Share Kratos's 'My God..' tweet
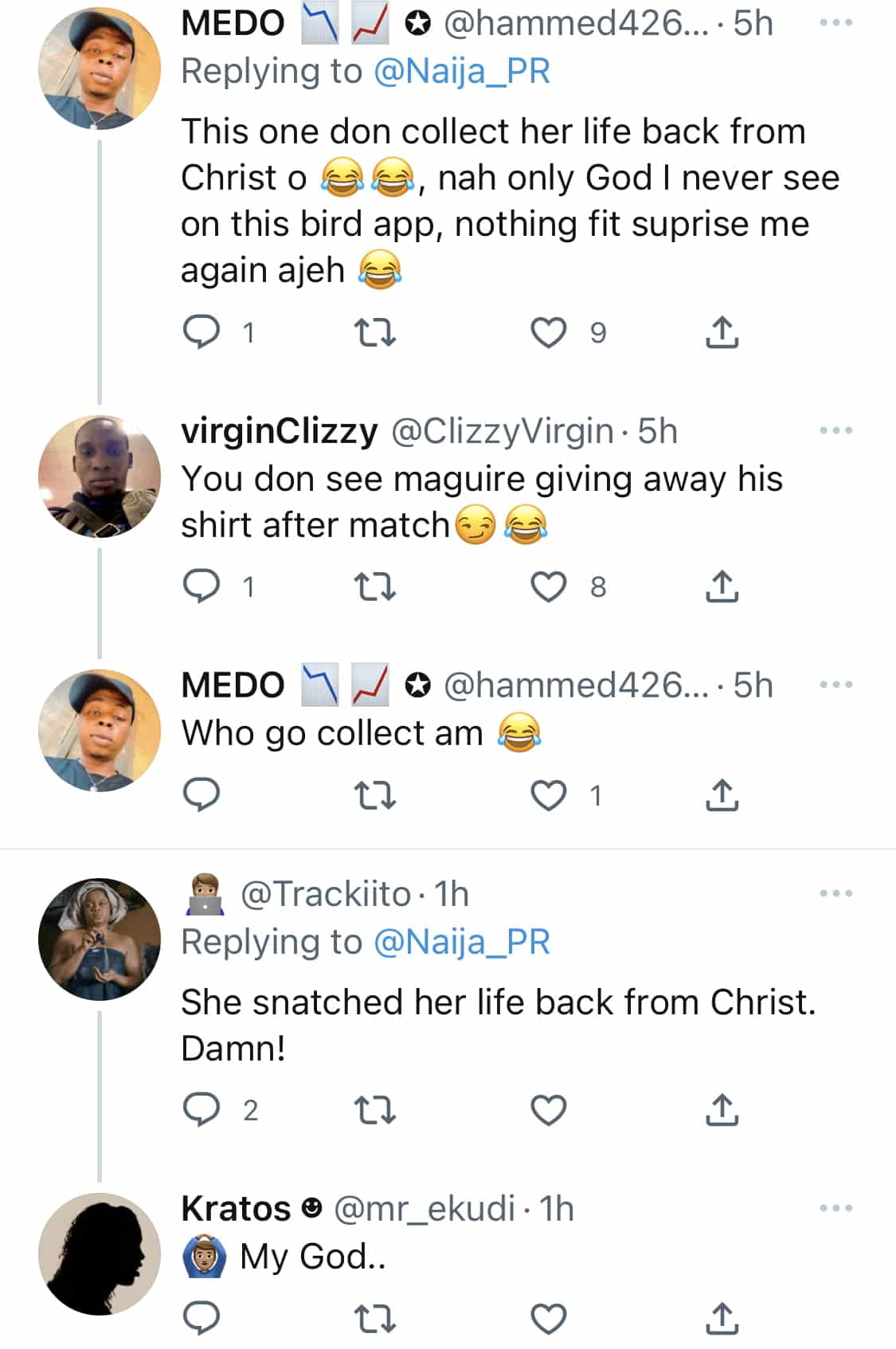Screen dimensions: 896x1349 point(722,1319)
